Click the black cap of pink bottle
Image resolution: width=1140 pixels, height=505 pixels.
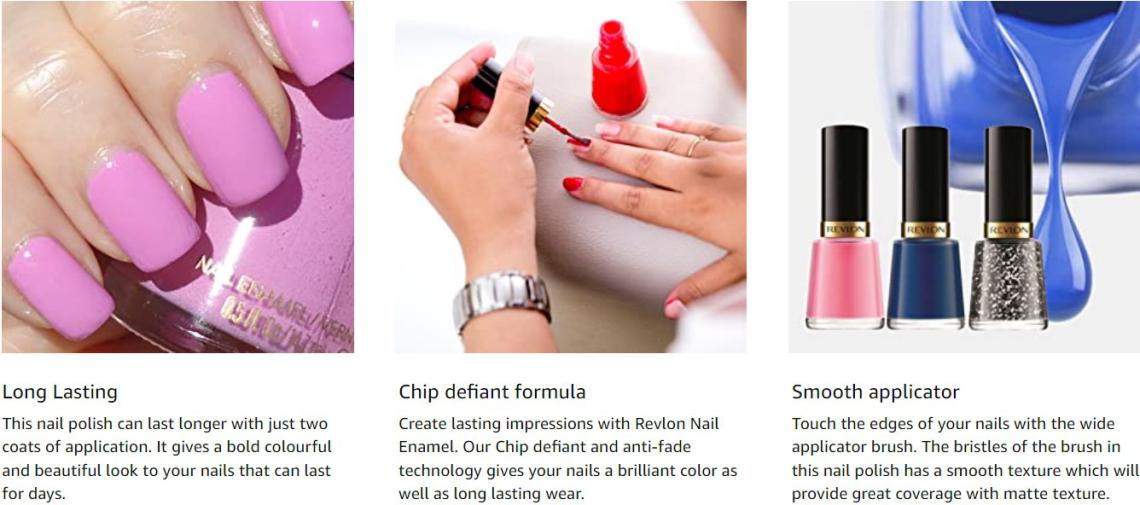pyautogui.click(x=845, y=173)
